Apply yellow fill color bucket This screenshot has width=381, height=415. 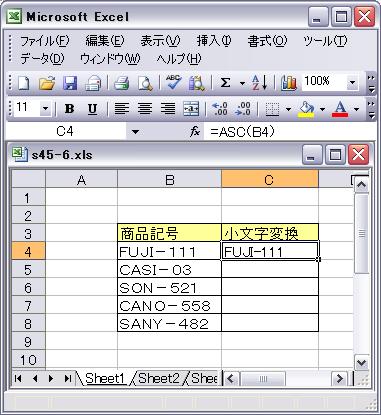[306, 109]
